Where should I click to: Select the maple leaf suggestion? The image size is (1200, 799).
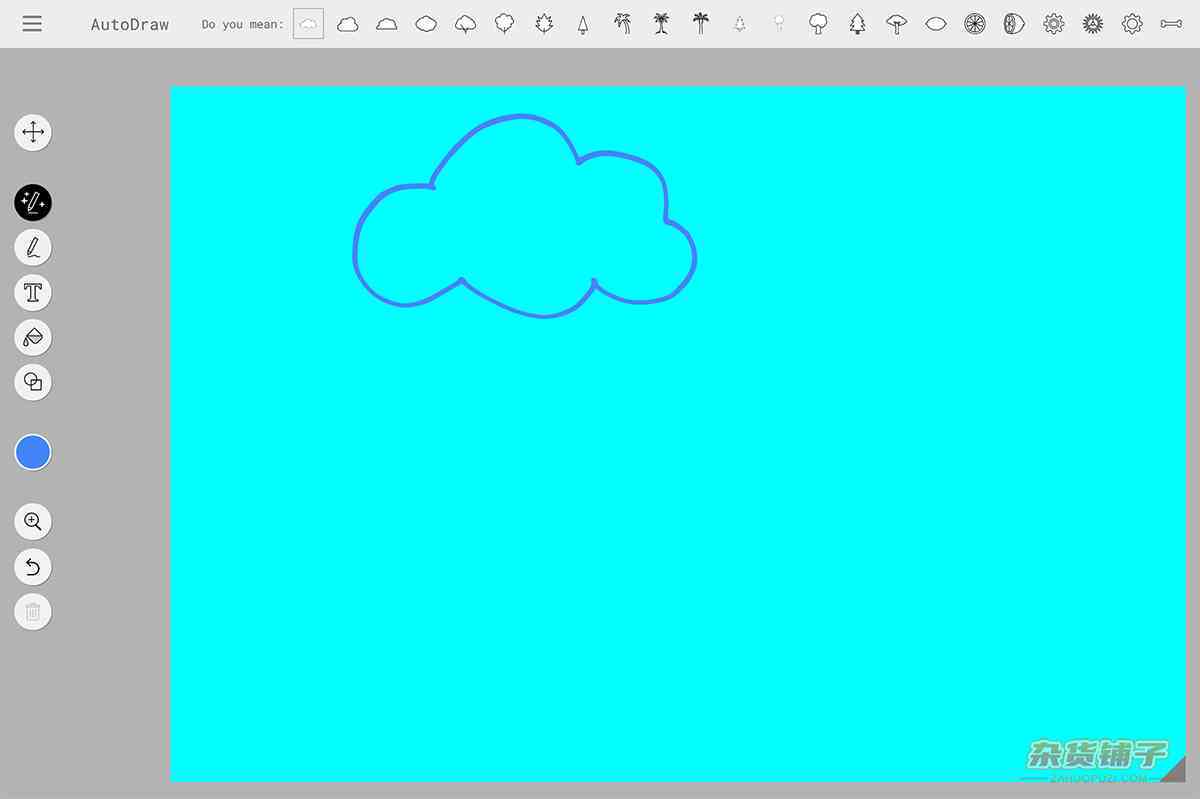[544, 23]
